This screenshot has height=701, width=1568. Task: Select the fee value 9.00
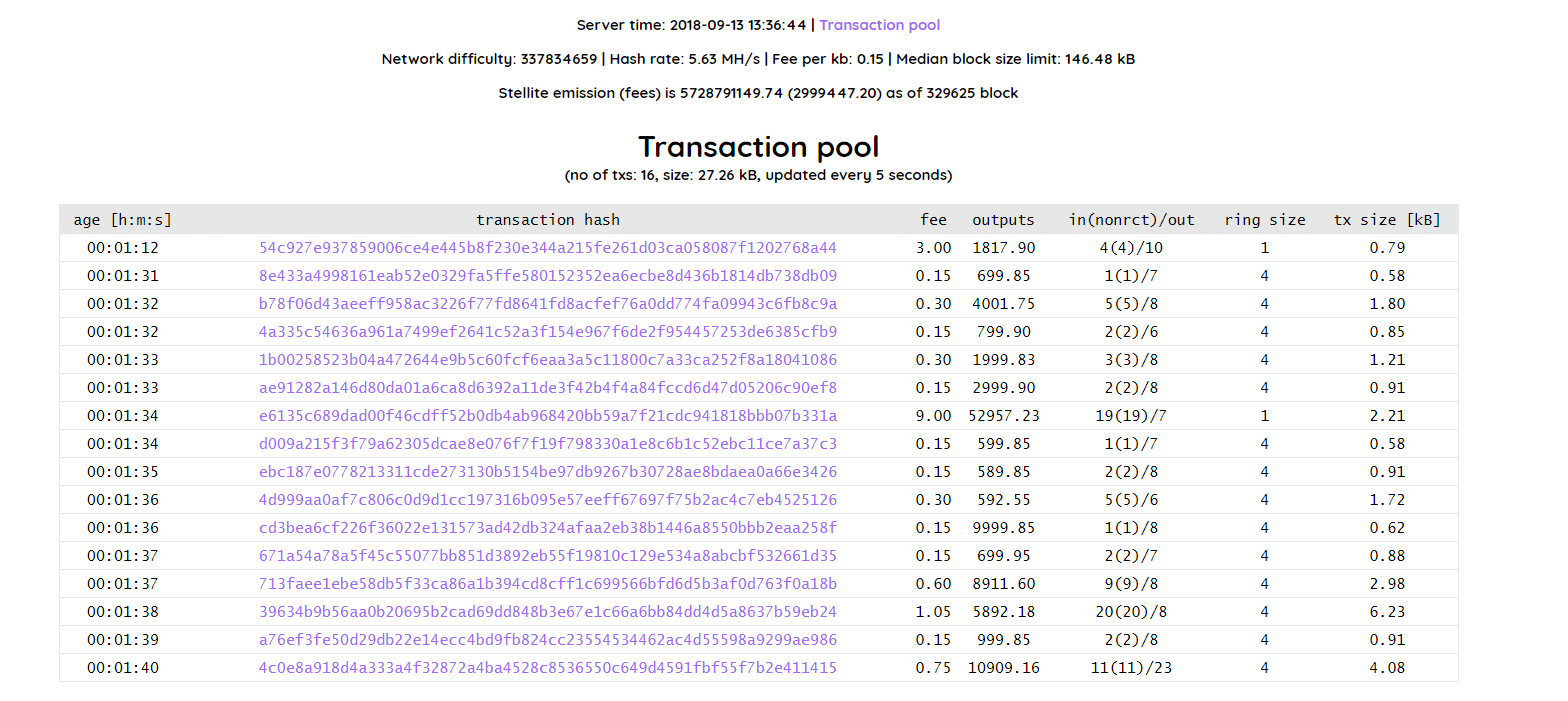point(933,416)
